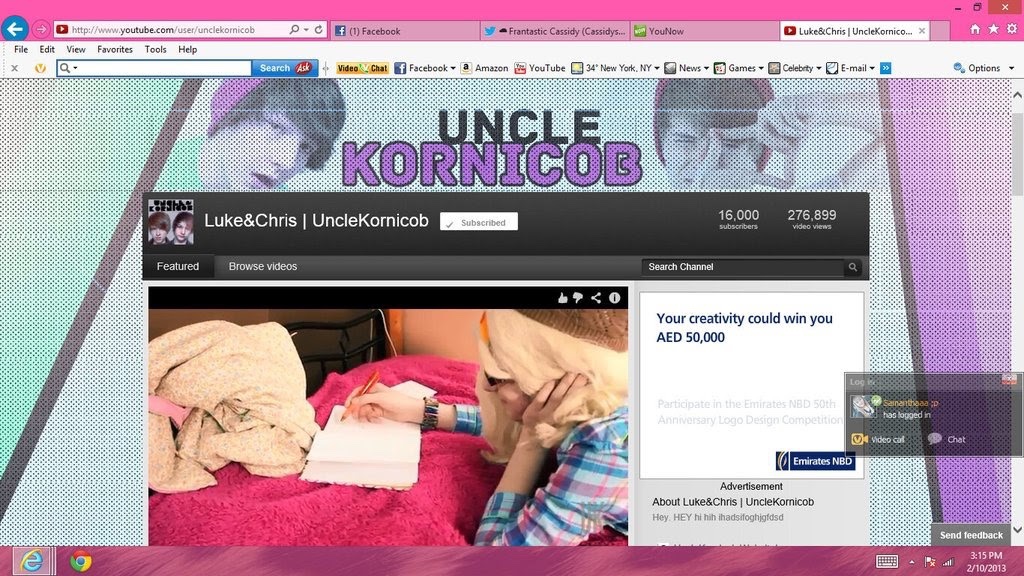Click the 16,000 subscribers count
This screenshot has width=1024, height=576.
739,219
